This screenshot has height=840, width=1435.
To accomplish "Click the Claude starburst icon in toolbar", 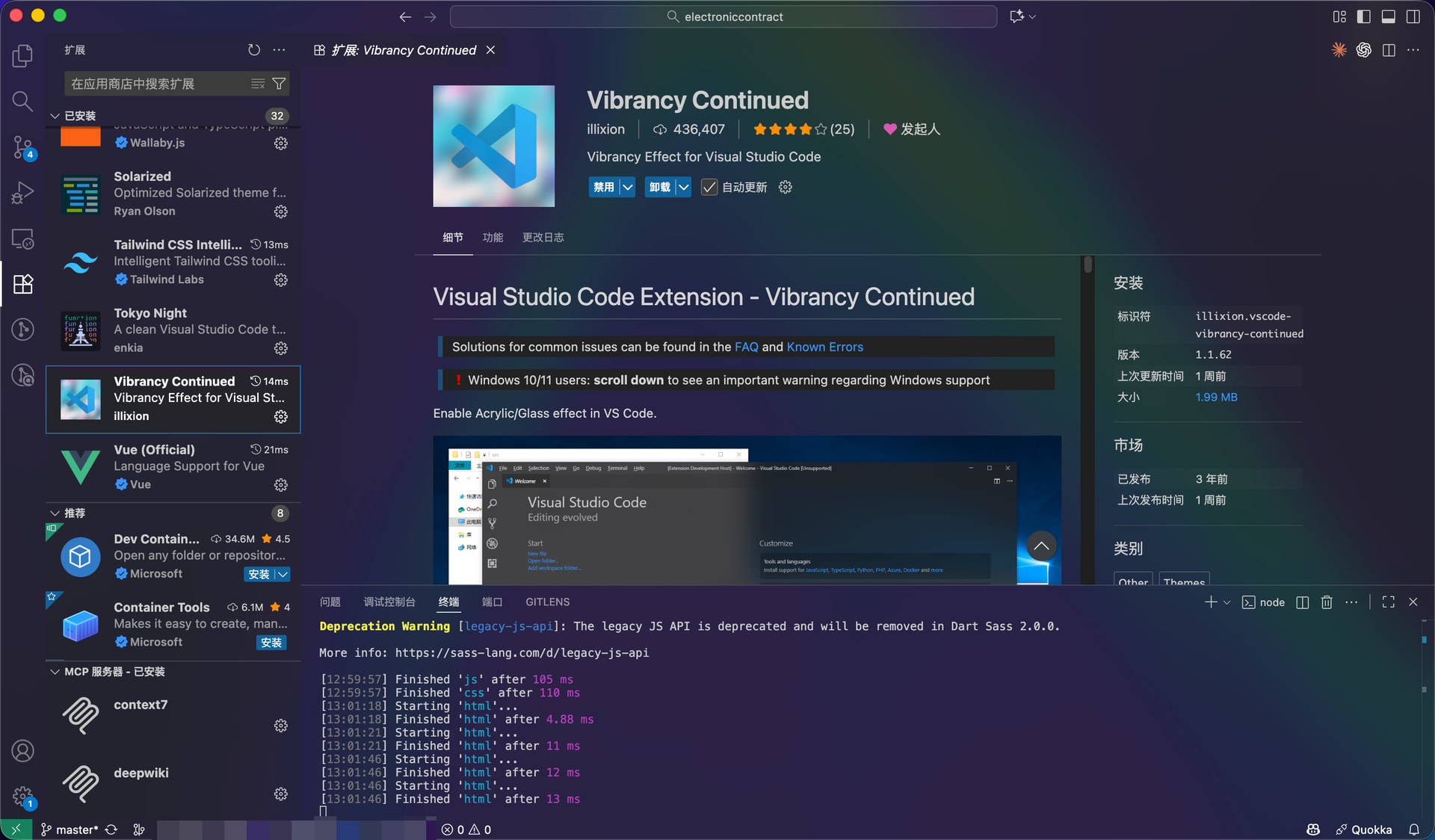I will [x=1339, y=50].
